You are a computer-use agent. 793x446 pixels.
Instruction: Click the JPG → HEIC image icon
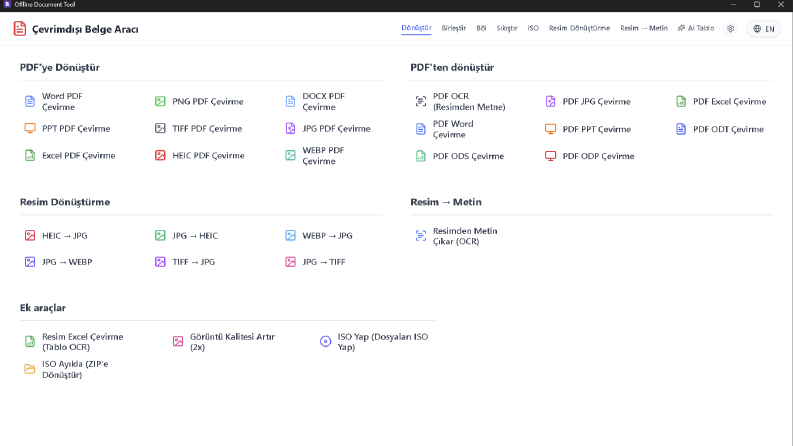[x=160, y=235]
